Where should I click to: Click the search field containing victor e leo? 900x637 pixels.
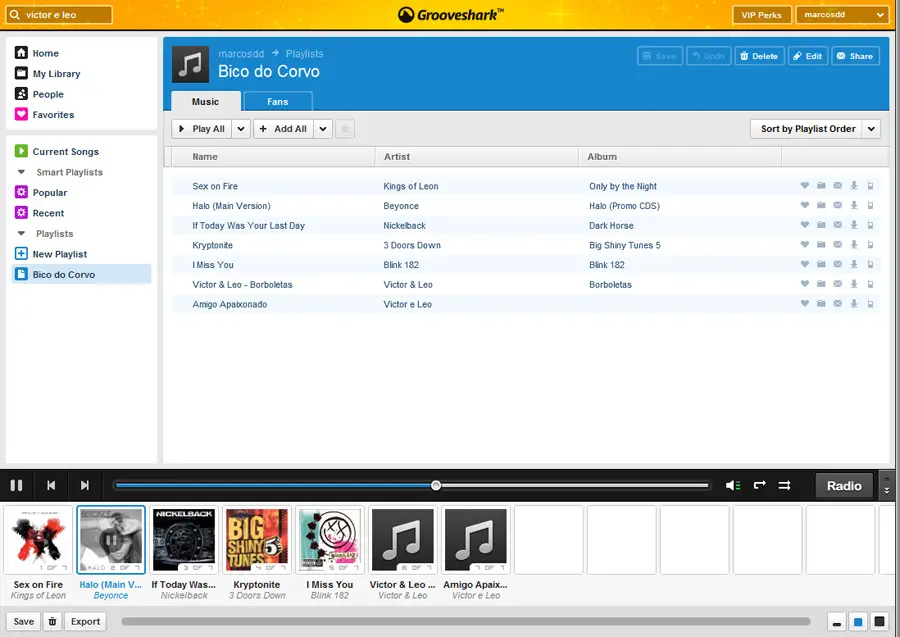(x=59, y=15)
